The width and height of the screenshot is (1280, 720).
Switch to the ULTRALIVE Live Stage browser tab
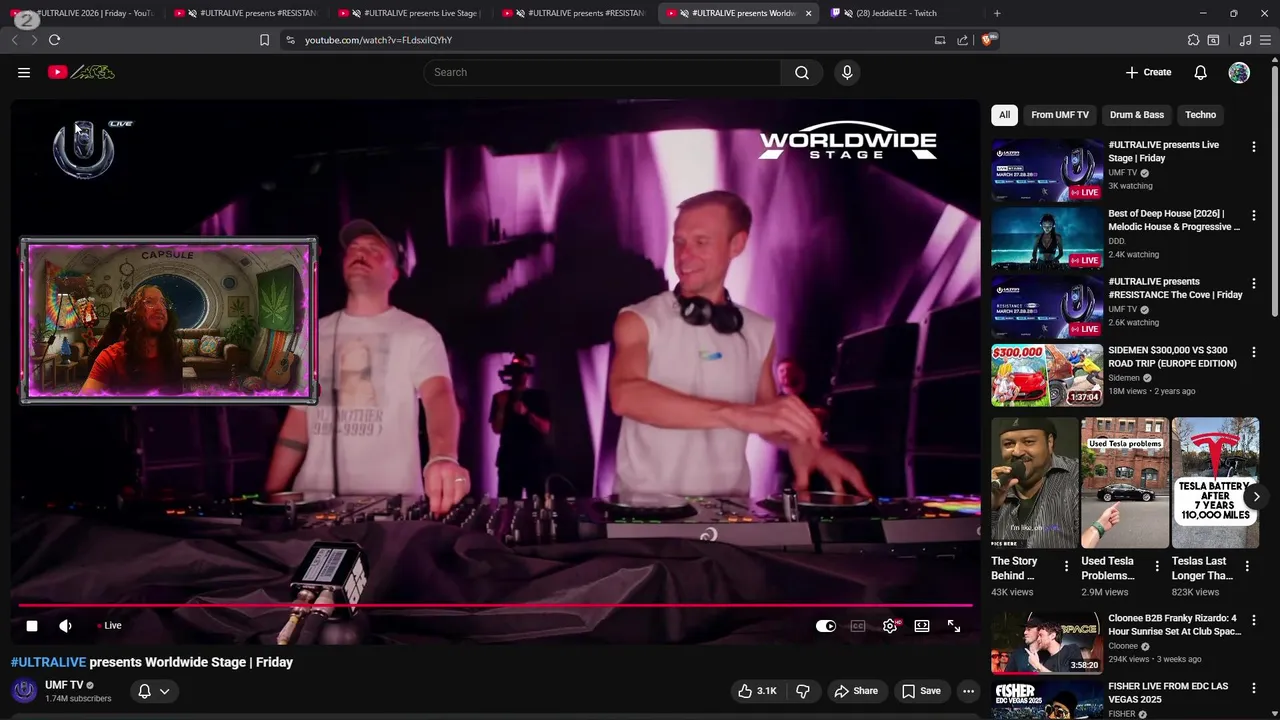point(412,13)
